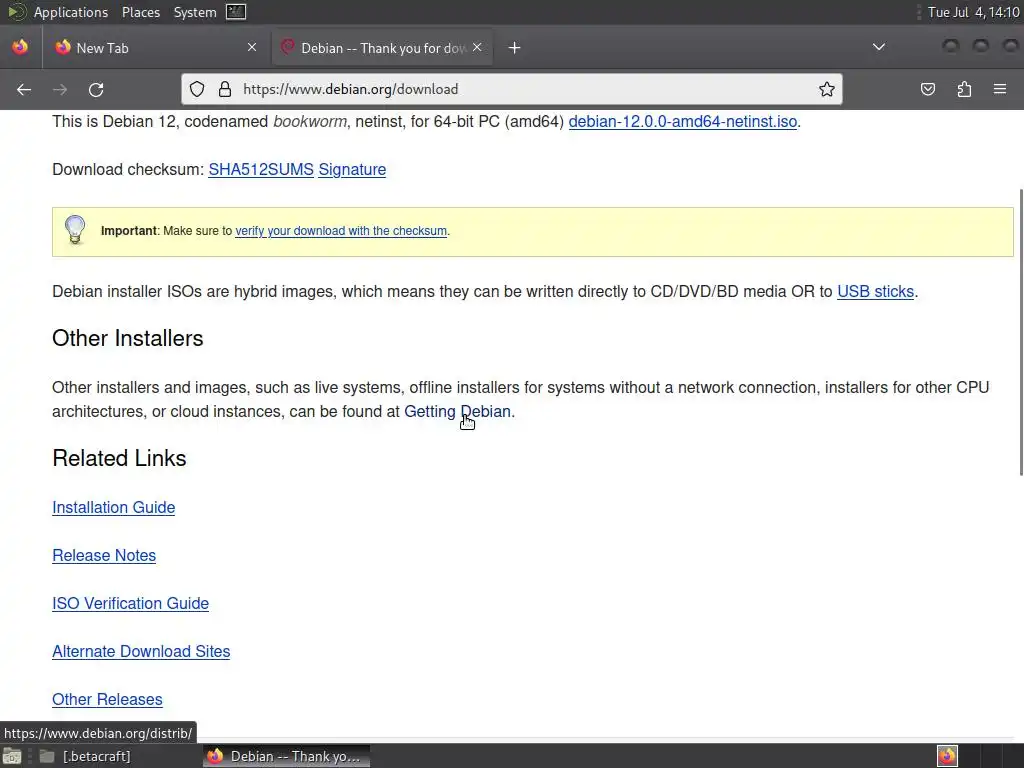Click the Related Links heading
1024x768 pixels.
[x=120, y=458]
